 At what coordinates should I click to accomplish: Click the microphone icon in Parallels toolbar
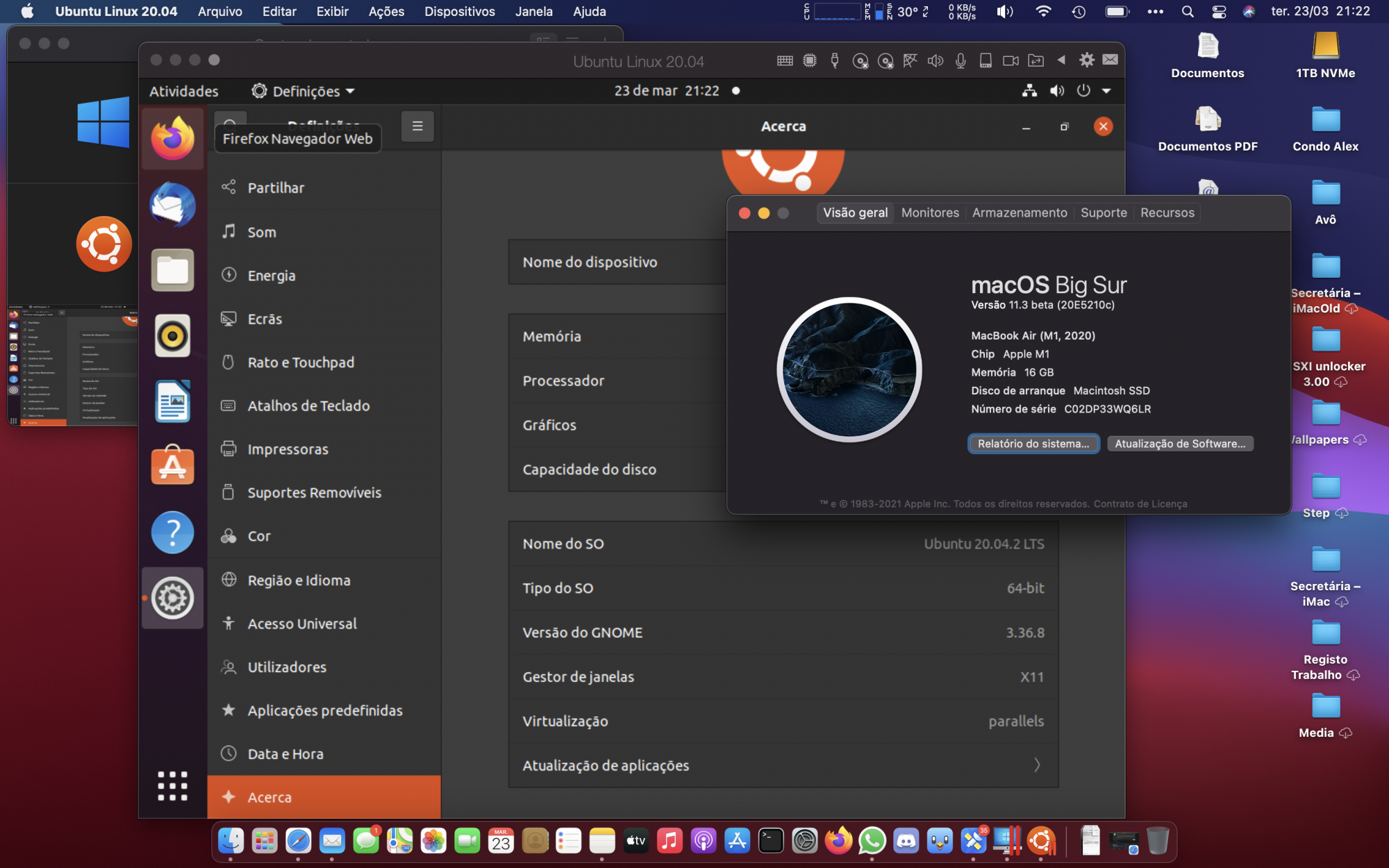coord(960,60)
